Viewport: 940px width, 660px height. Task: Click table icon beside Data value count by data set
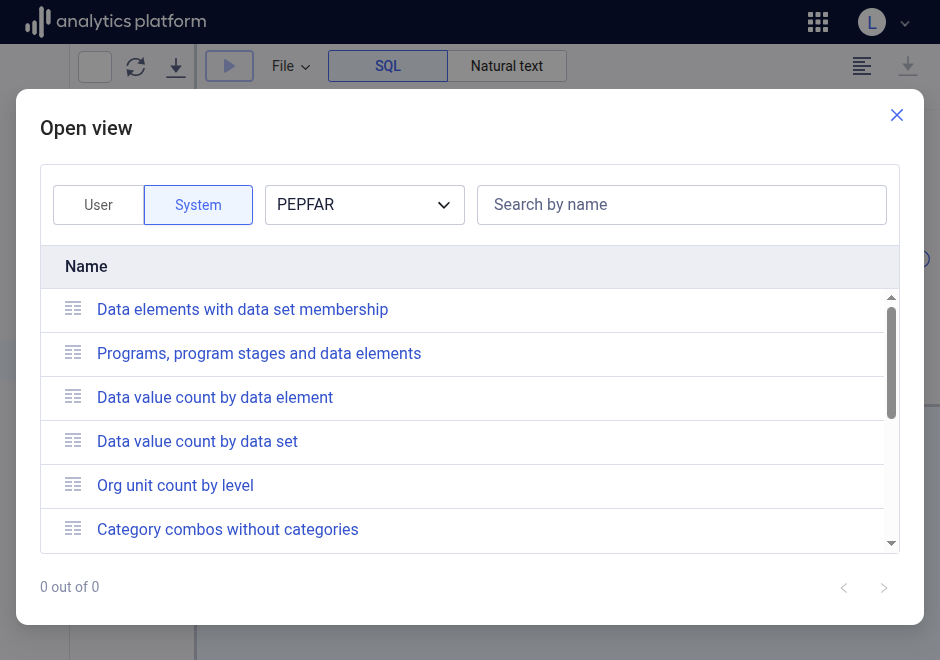[73, 441]
